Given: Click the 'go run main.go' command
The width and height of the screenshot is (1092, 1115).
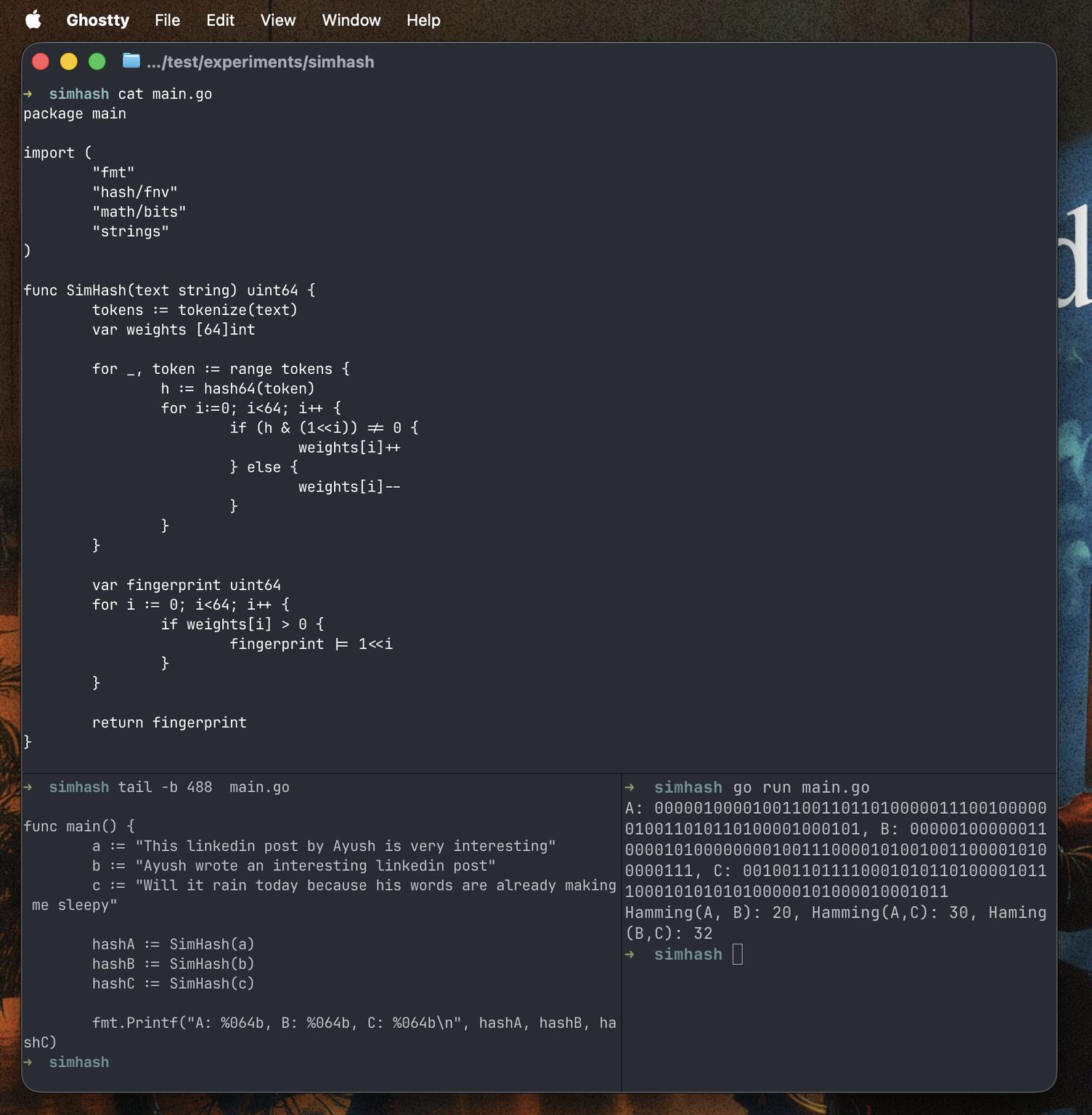Looking at the screenshot, I should pos(802,788).
